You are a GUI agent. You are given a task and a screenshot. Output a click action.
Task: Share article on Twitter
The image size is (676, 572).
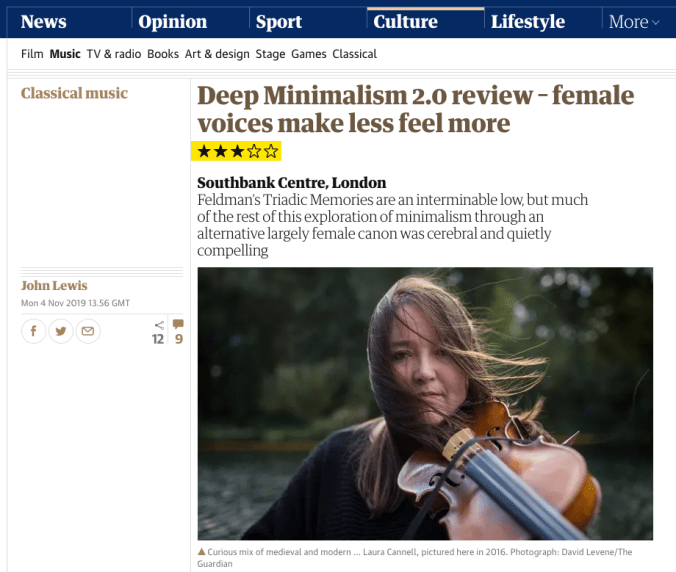(x=61, y=330)
